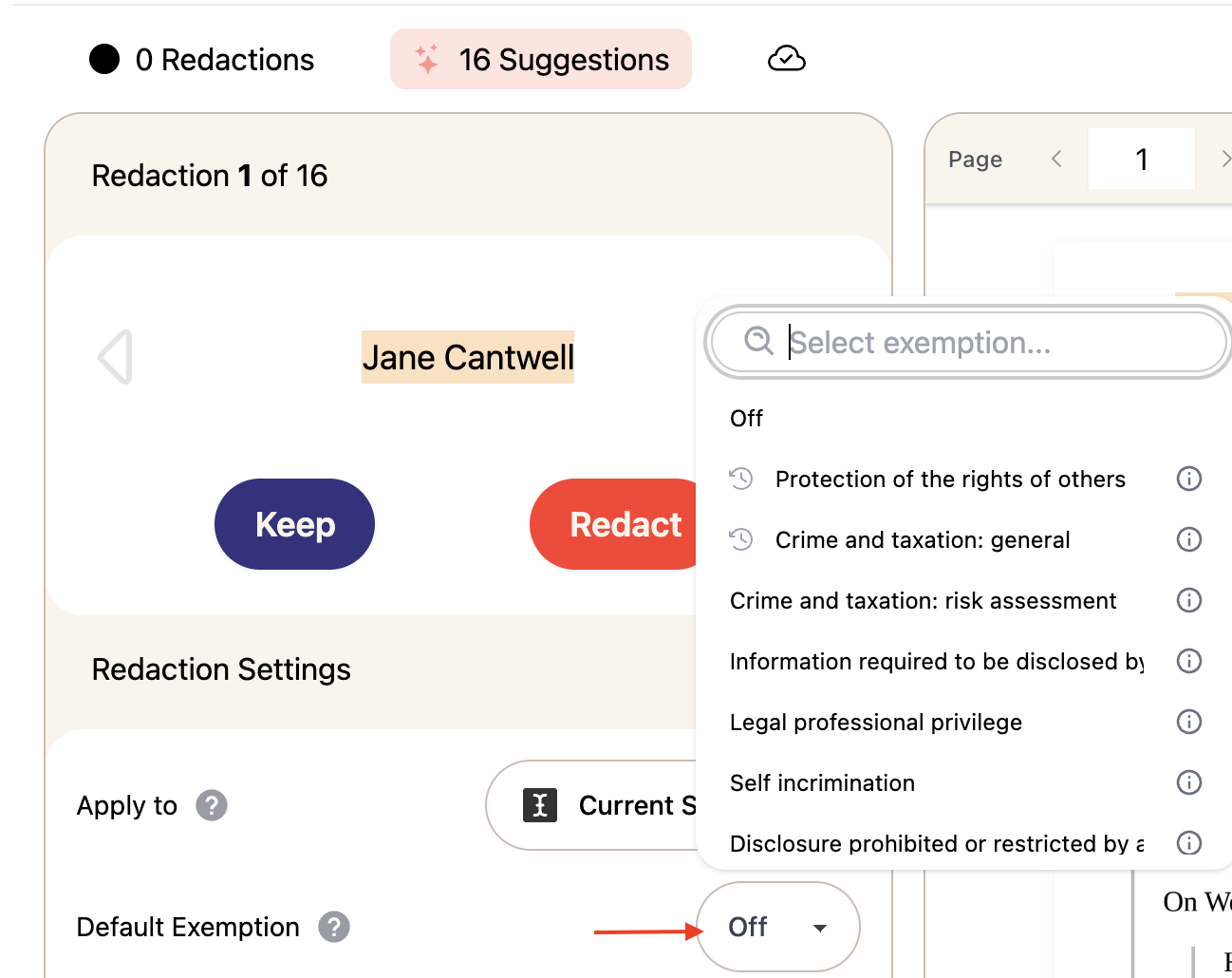Go to previous redaction with left triangle
This screenshot has width=1232, height=978.
click(115, 357)
